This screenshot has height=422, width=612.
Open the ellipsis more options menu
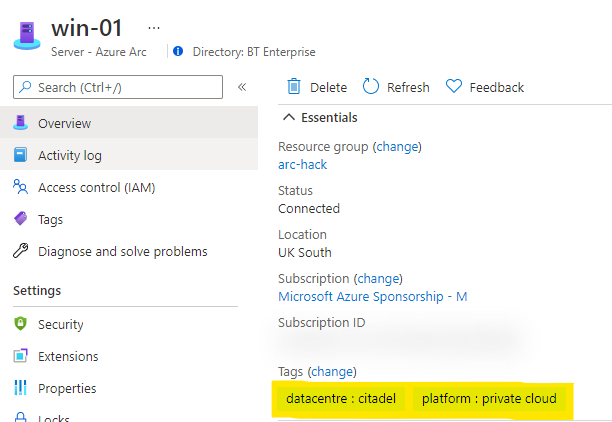[x=153, y=27]
